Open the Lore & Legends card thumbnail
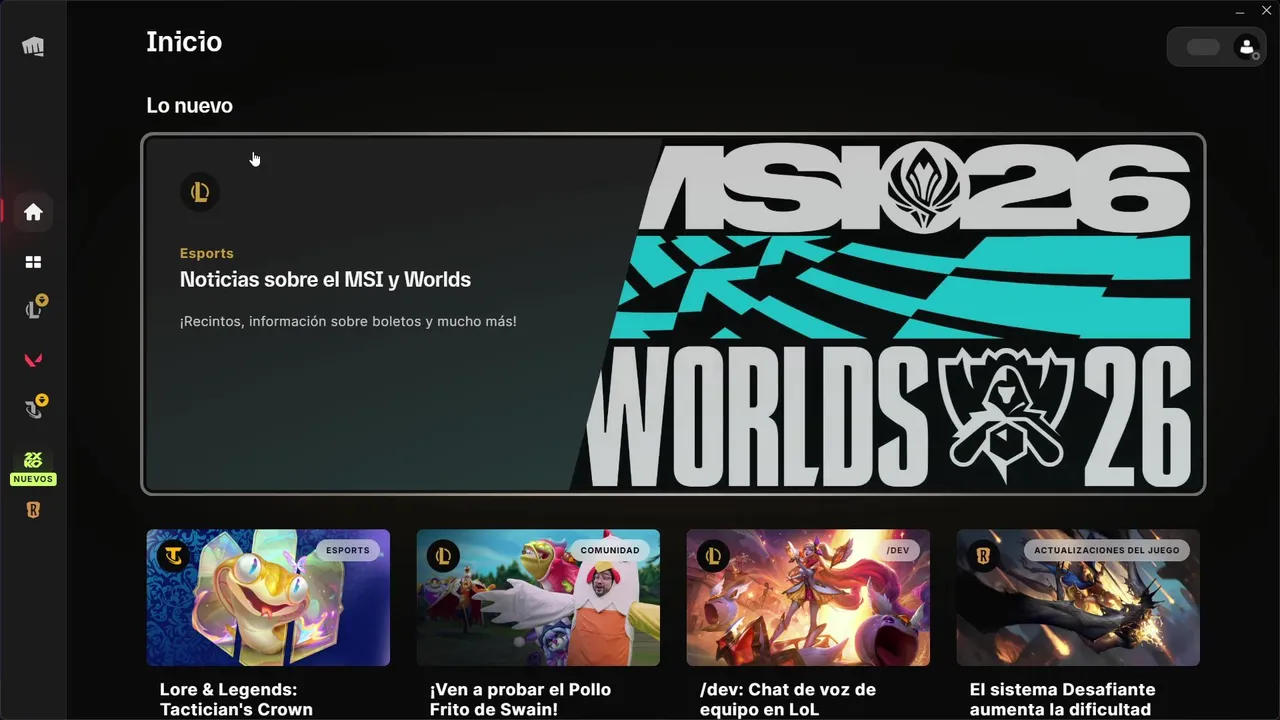The image size is (1280, 720). [x=268, y=598]
